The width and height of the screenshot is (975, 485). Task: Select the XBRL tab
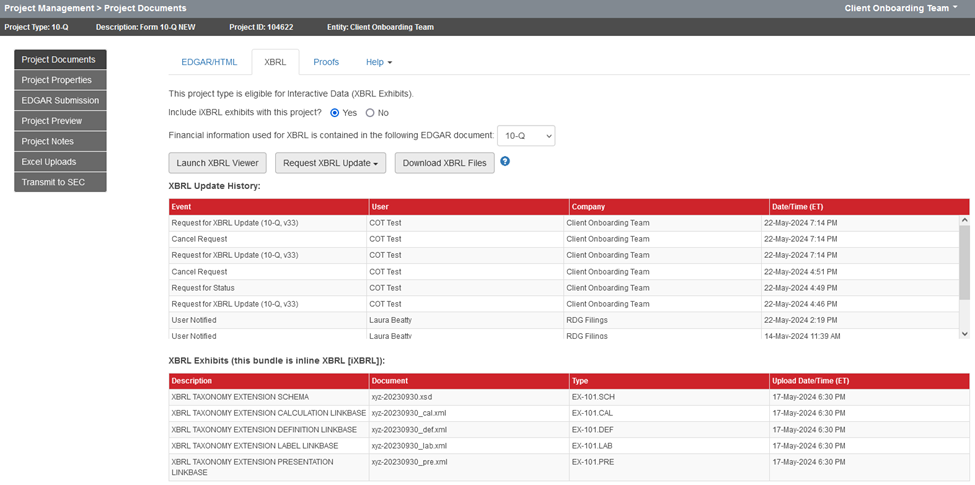275,62
